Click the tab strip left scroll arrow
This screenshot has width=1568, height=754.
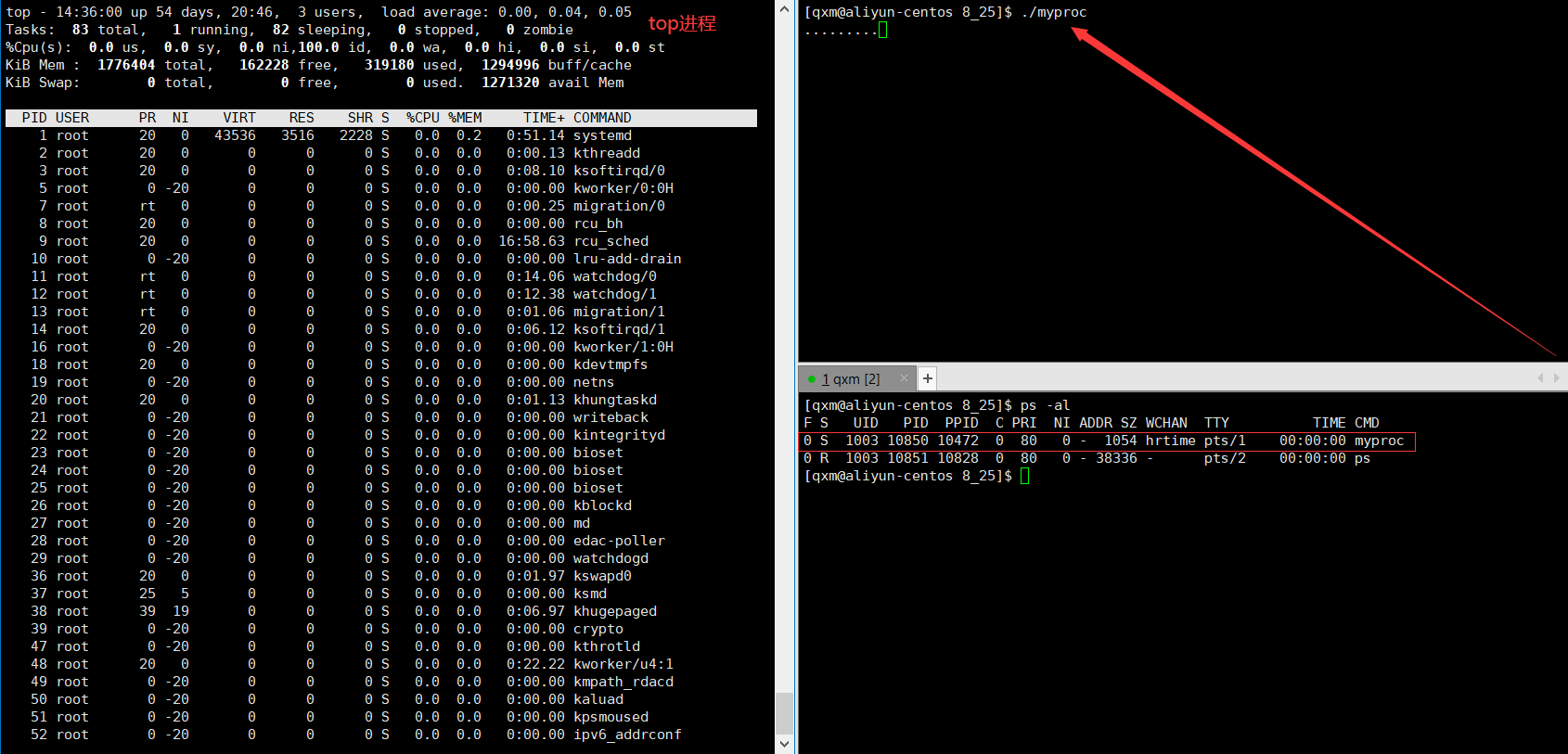(x=1540, y=378)
